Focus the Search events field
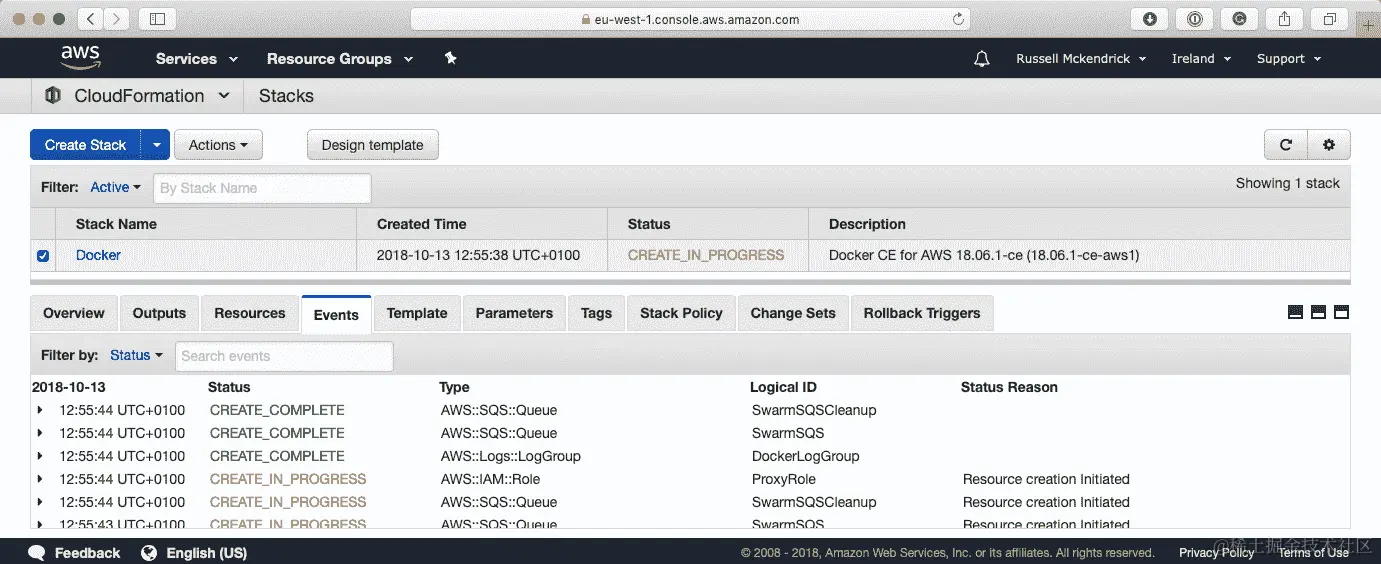This screenshot has height=564, width=1381. 284,356
